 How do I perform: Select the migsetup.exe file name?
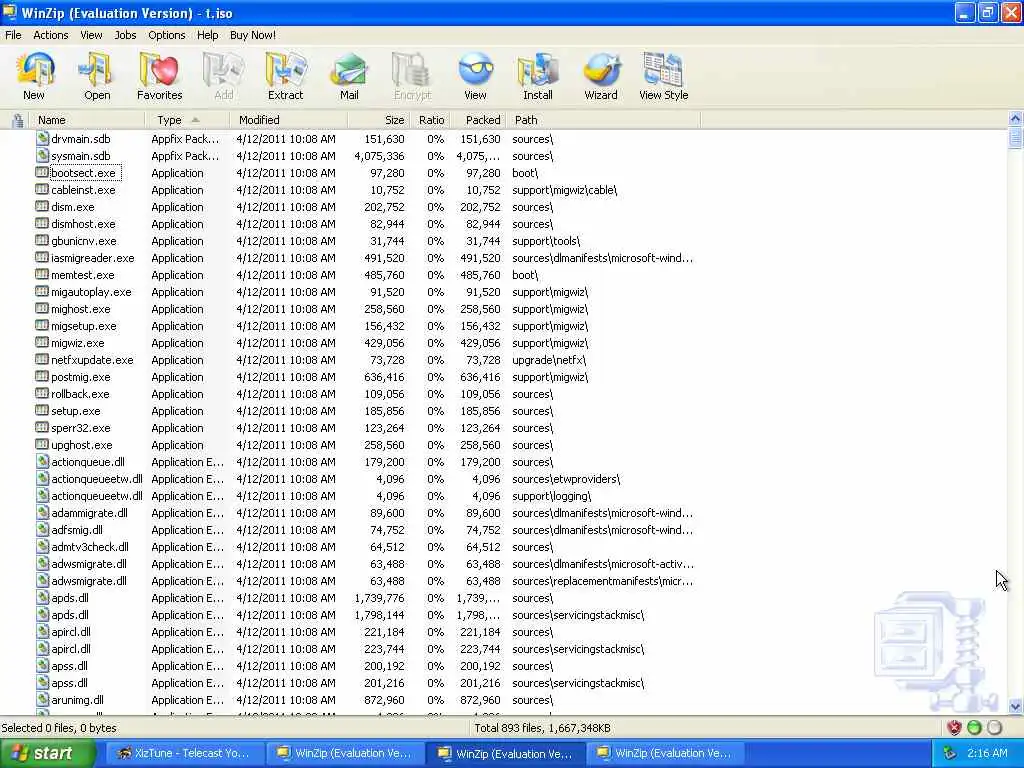(x=84, y=326)
